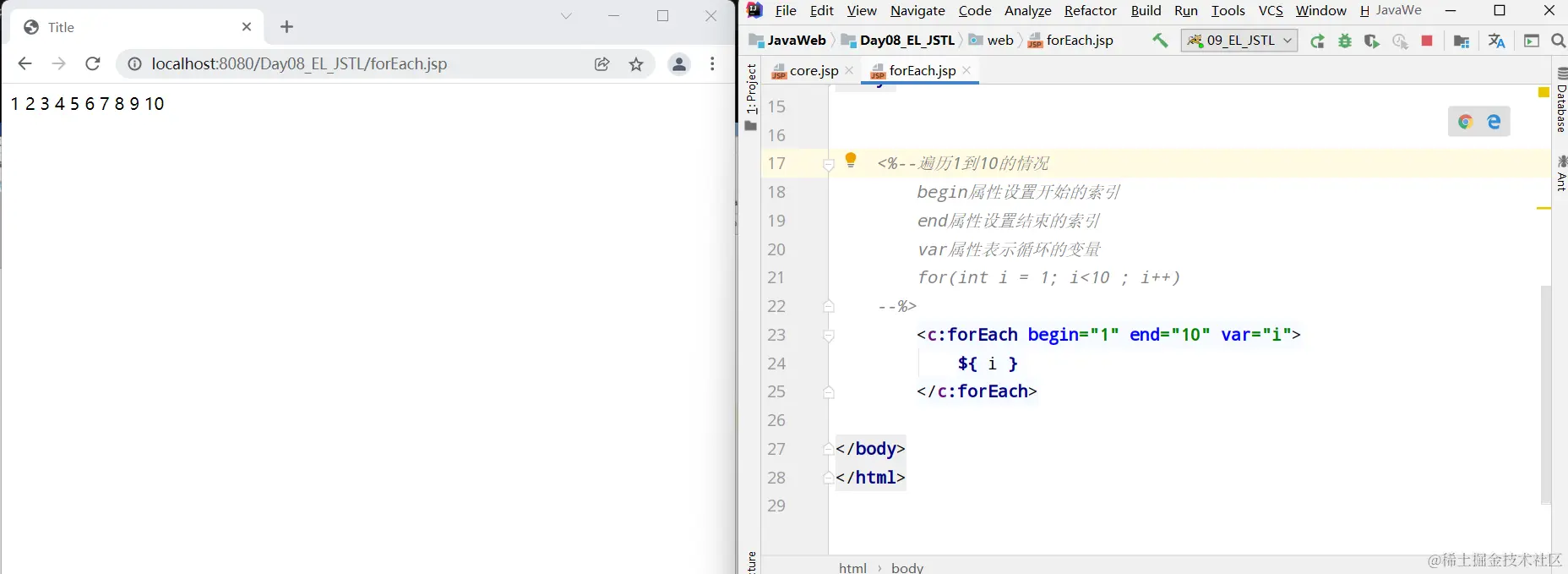Image resolution: width=1568 pixels, height=574 pixels.
Task: Click the Build Project hammer icon
Action: pyautogui.click(x=1160, y=41)
